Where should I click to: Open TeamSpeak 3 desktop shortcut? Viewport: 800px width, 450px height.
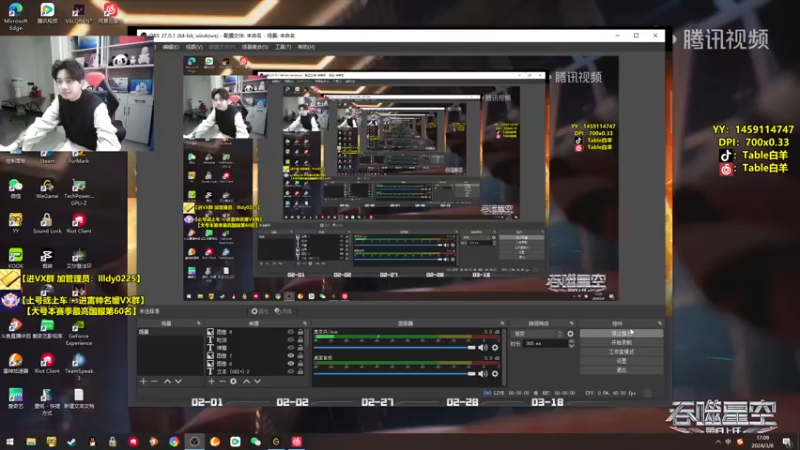coord(79,367)
